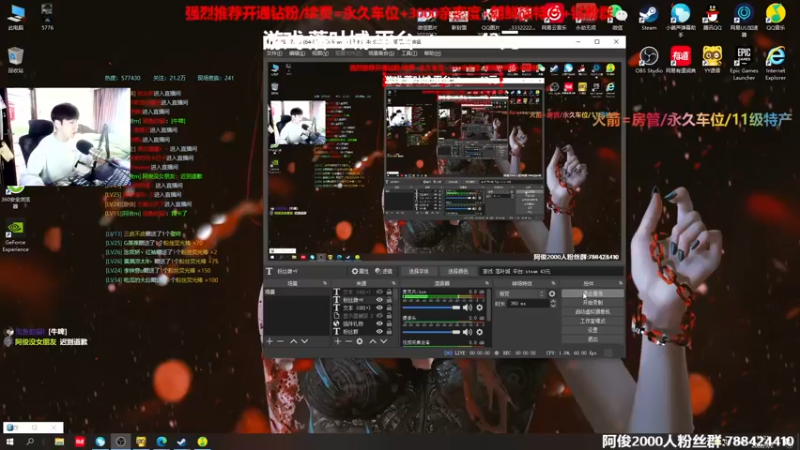Open source properties gear under the sources list
800x450 pixels.
point(360,341)
